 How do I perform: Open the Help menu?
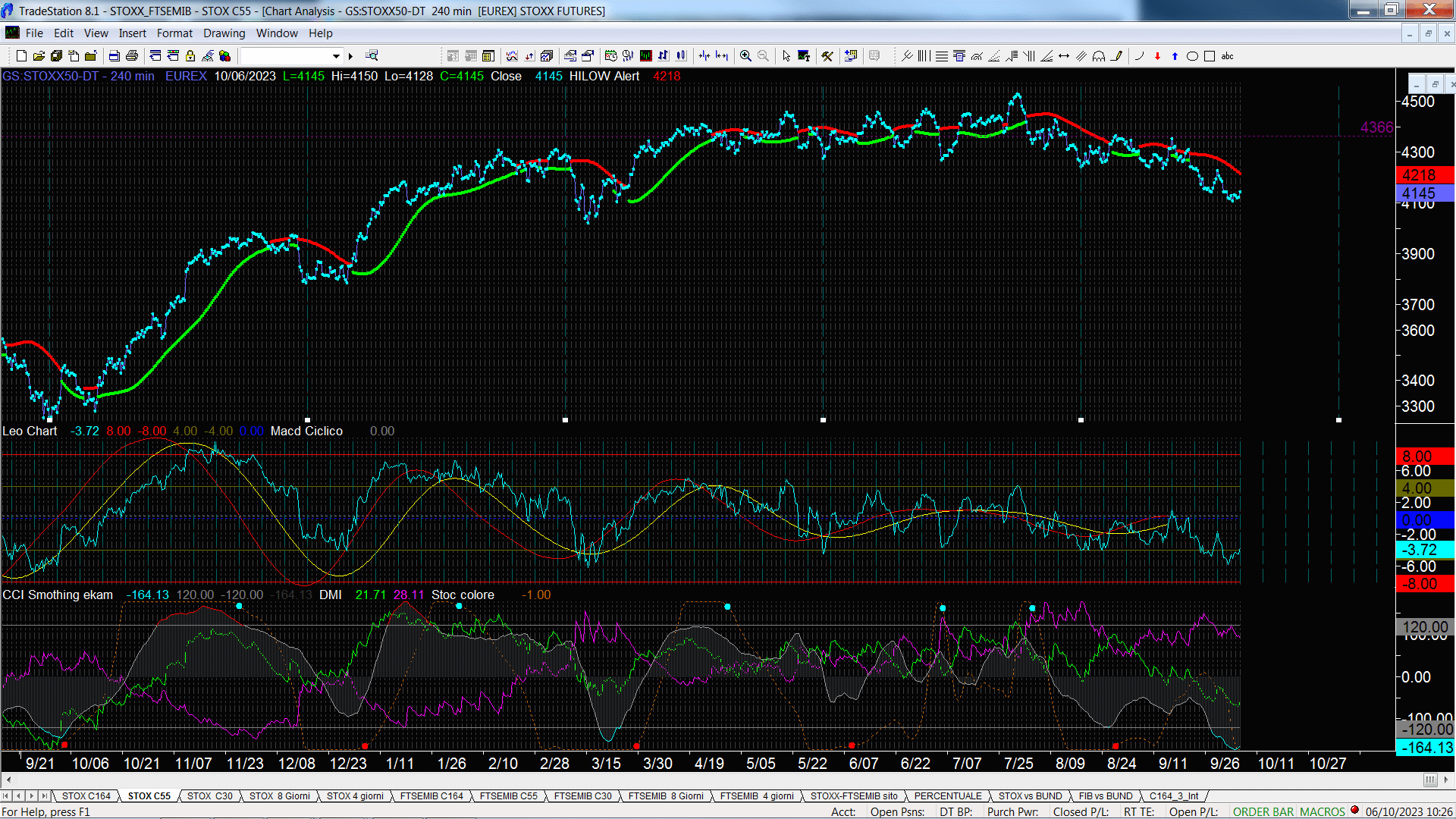tap(321, 33)
